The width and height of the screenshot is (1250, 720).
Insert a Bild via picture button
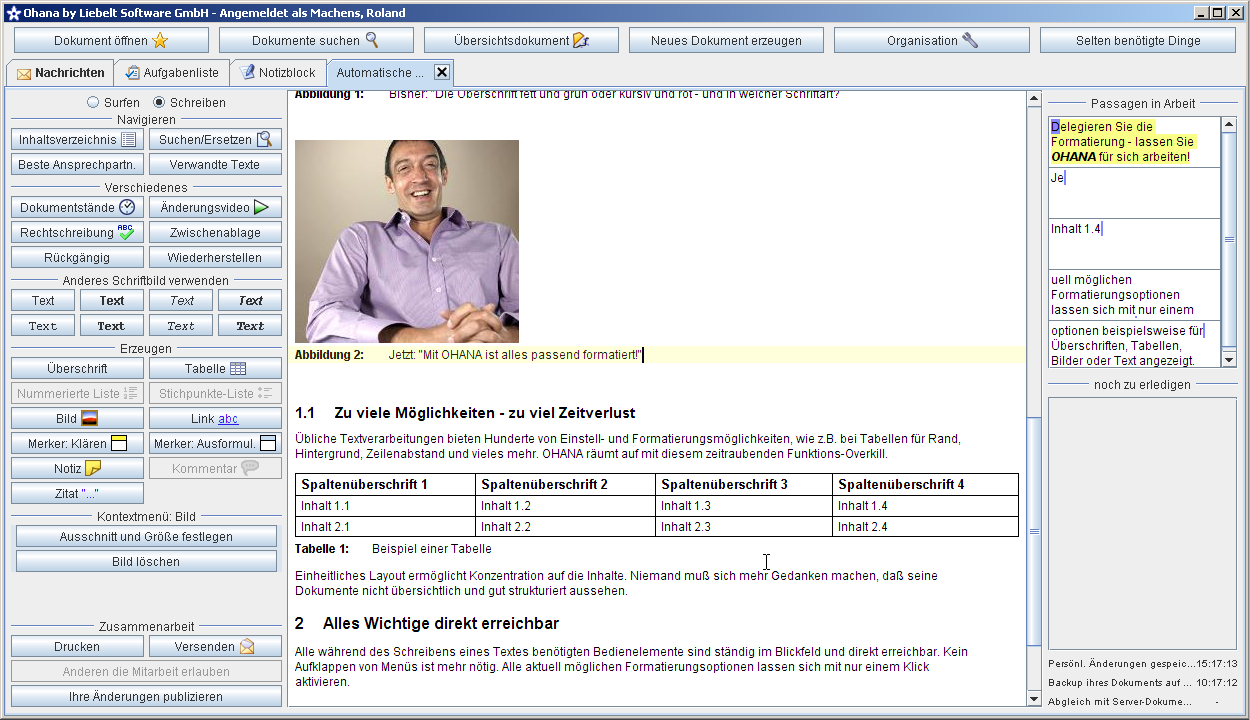[x=77, y=419]
